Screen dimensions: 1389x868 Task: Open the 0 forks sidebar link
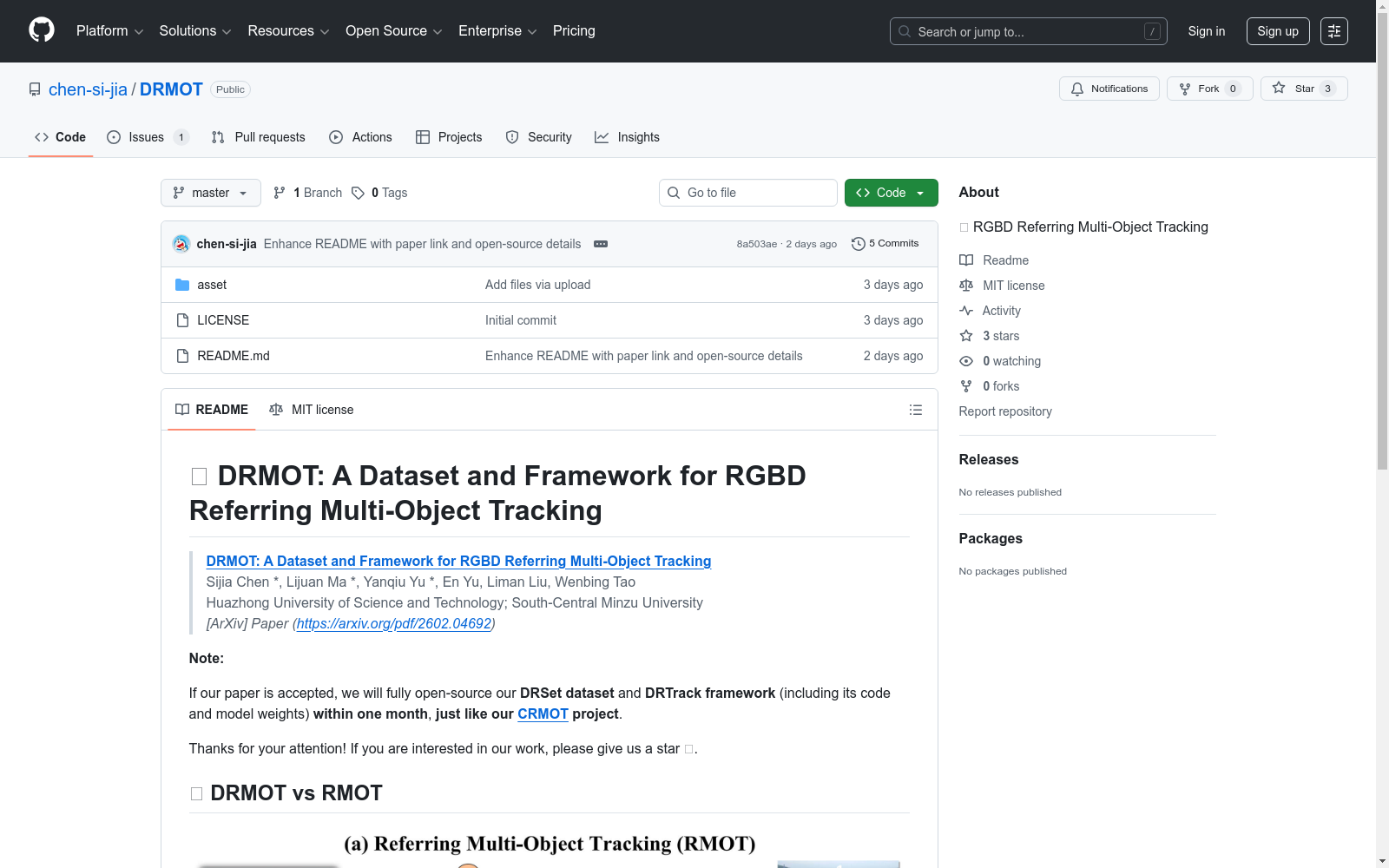pos(1000,386)
